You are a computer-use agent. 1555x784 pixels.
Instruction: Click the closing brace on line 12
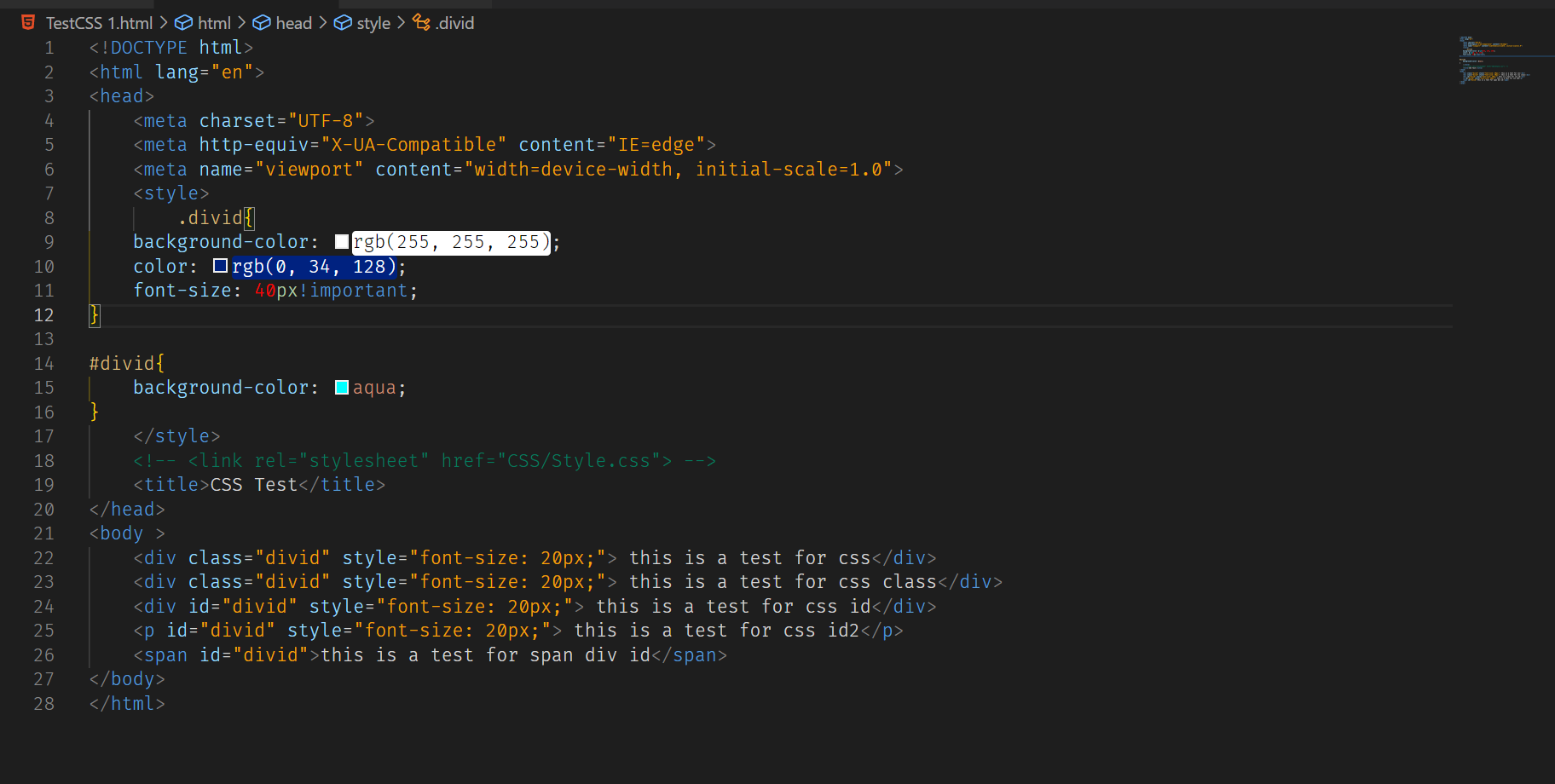(x=95, y=315)
